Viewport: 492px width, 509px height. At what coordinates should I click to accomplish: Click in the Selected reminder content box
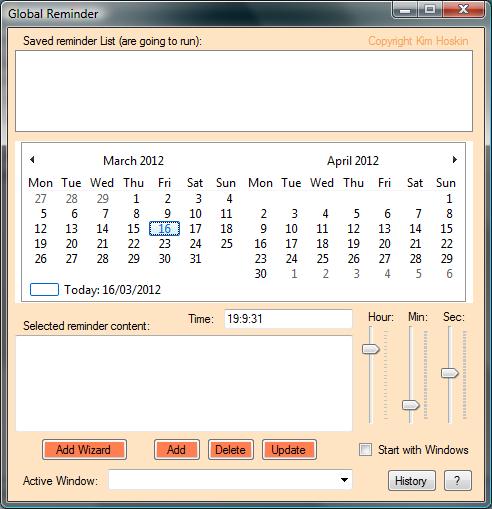tap(184, 383)
